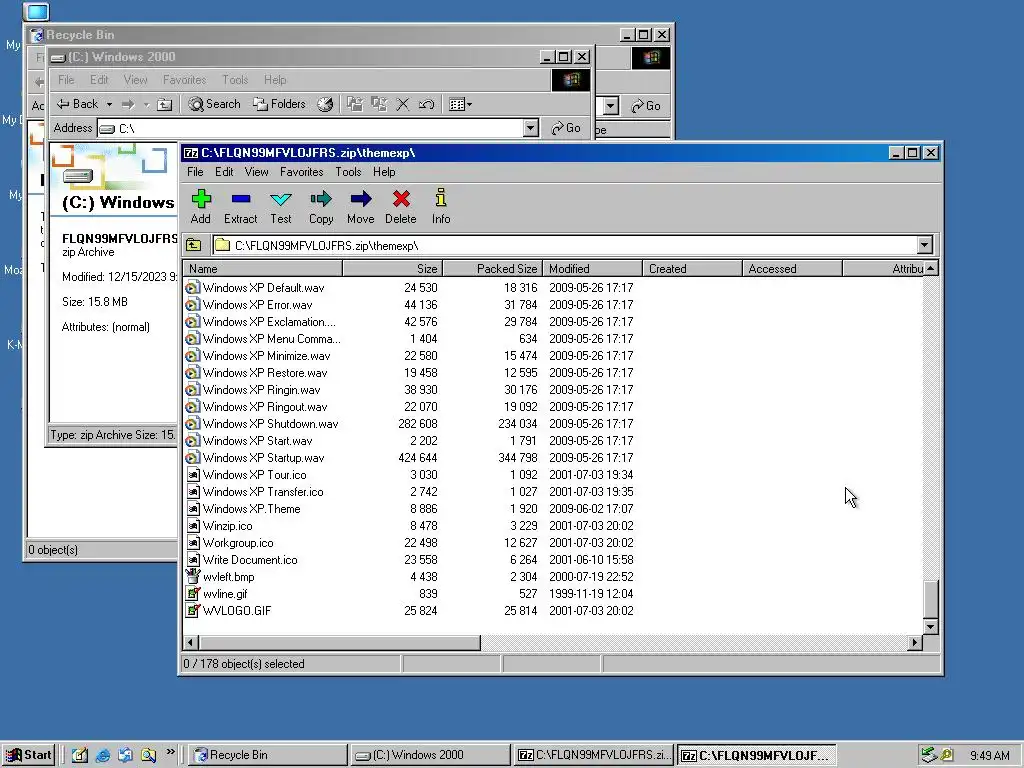Image resolution: width=1024 pixels, height=768 pixels.
Task: Click Go in the Recycle Bin window
Action: pos(646,106)
